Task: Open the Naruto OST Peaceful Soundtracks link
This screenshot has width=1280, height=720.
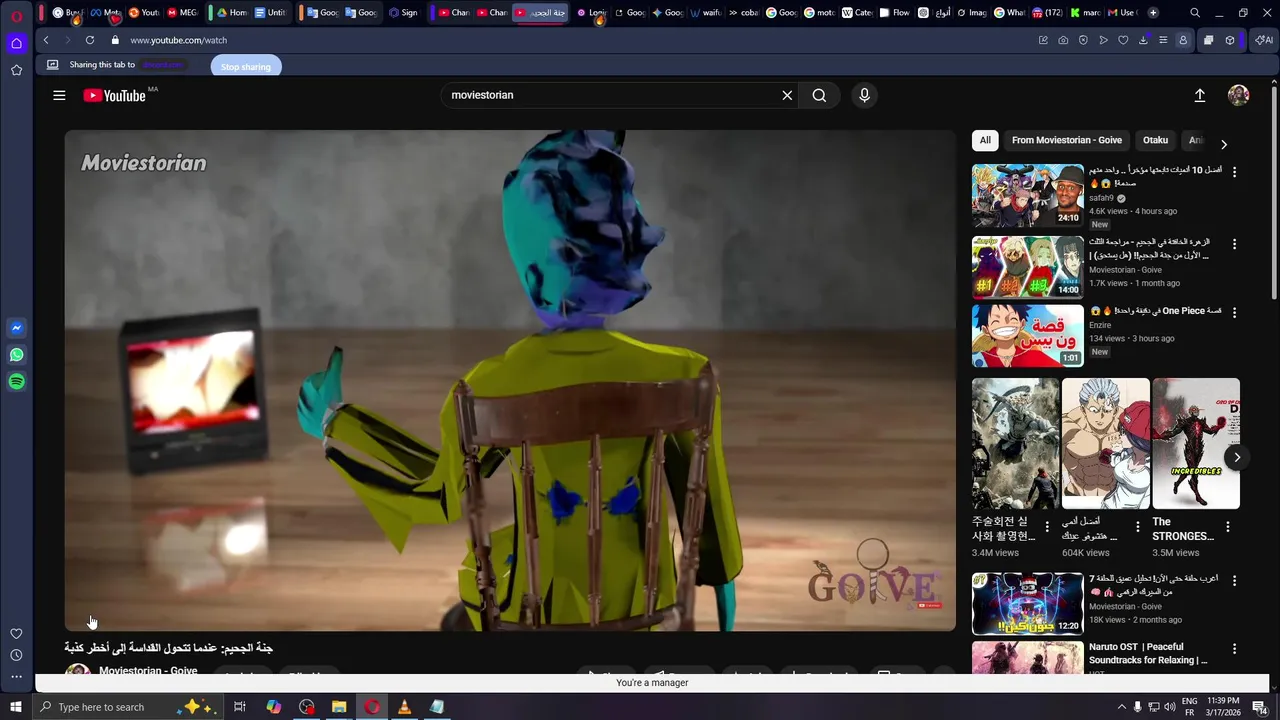Action: [x=1148, y=653]
